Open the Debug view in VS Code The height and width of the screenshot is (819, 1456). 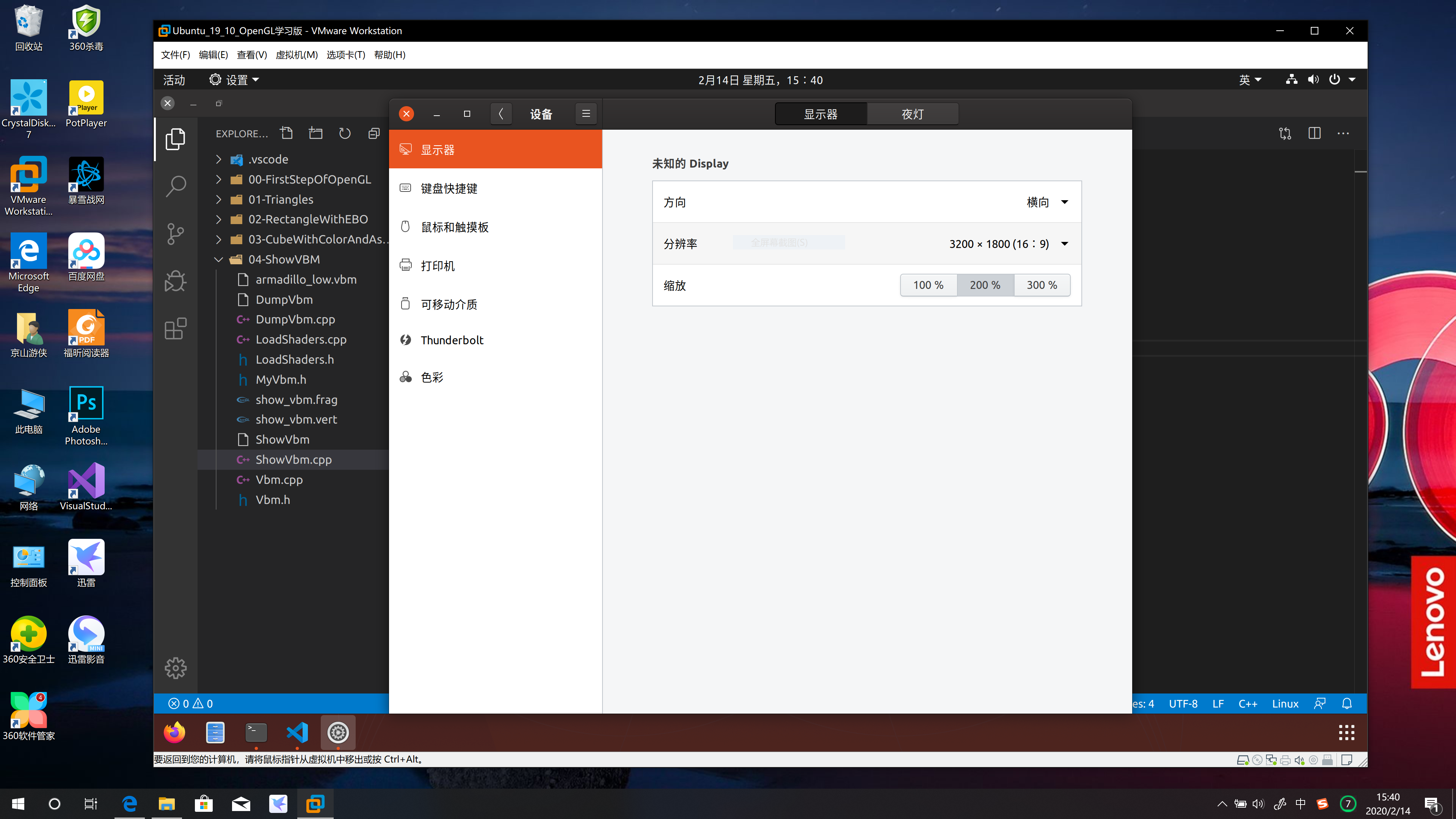pyautogui.click(x=175, y=281)
